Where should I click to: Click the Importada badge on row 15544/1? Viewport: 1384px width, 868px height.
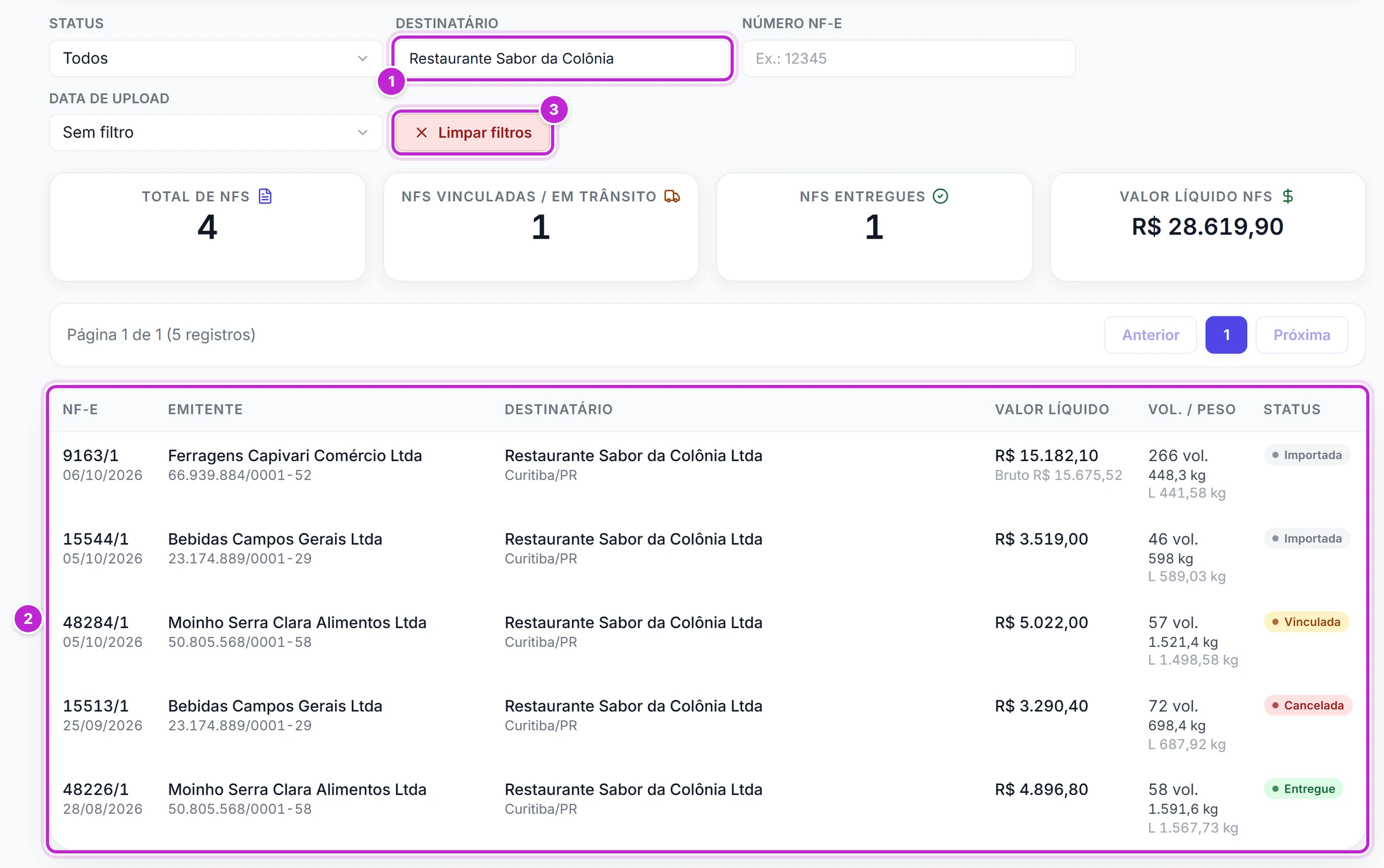pos(1307,539)
